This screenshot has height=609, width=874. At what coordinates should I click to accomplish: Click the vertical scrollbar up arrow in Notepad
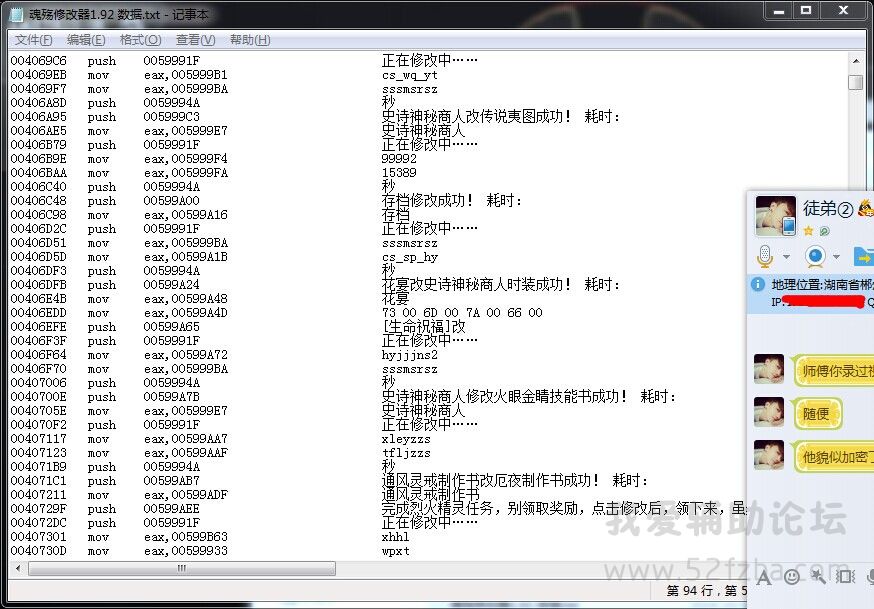coord(856,61)
